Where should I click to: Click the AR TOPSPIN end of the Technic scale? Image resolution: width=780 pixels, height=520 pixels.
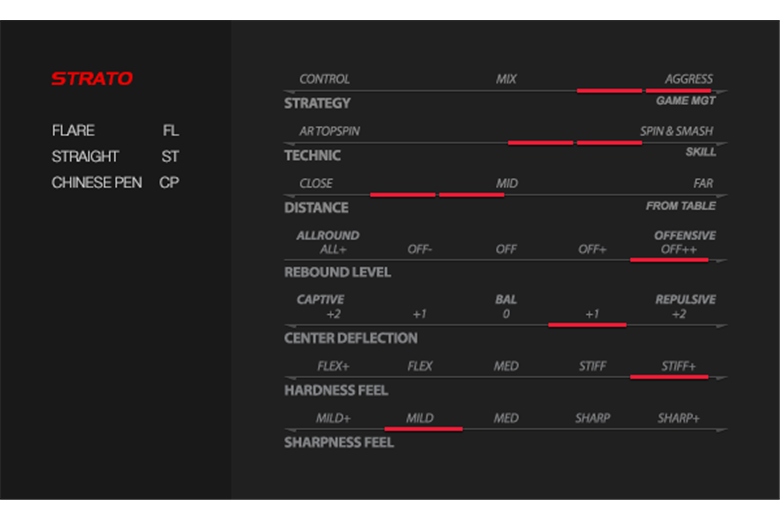(x=329, y=131)
